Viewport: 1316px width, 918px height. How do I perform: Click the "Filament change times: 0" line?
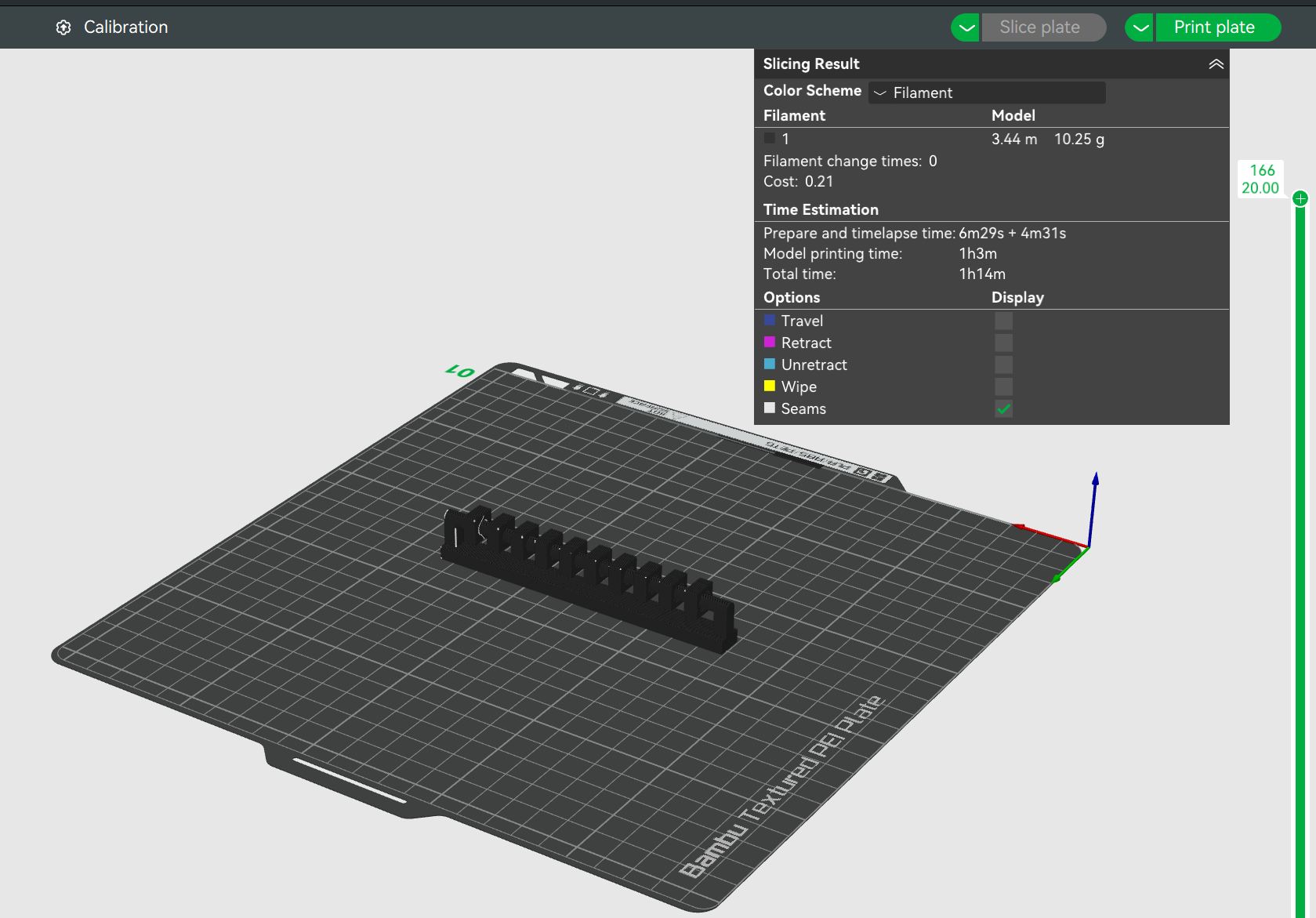[x=850, y=161]
